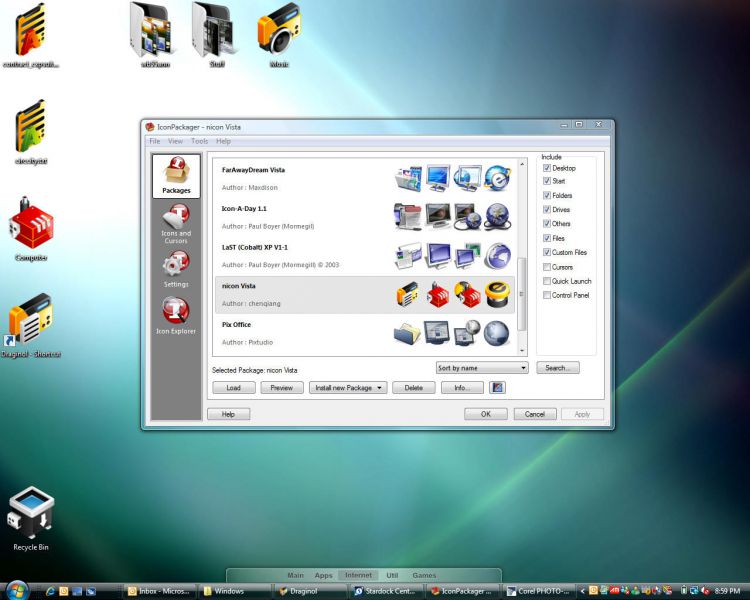Click the Search... button

coord(558,367)
